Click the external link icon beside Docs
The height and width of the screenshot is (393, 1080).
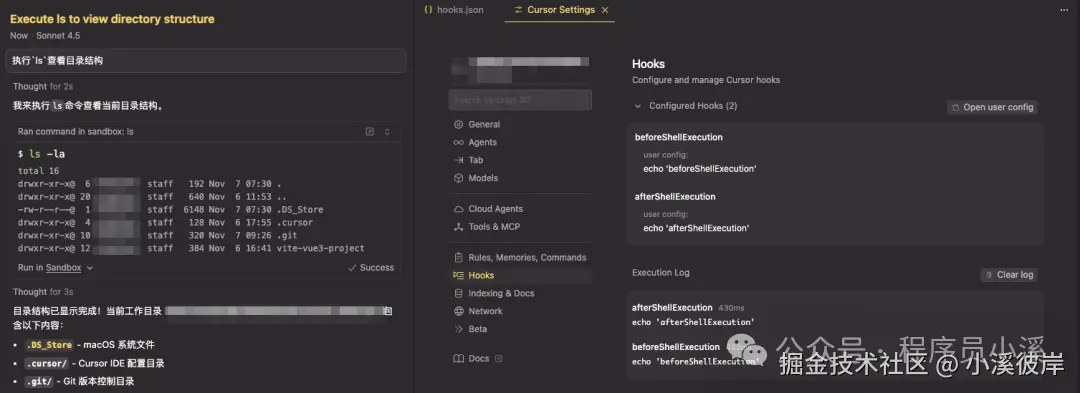click(499, 359)
